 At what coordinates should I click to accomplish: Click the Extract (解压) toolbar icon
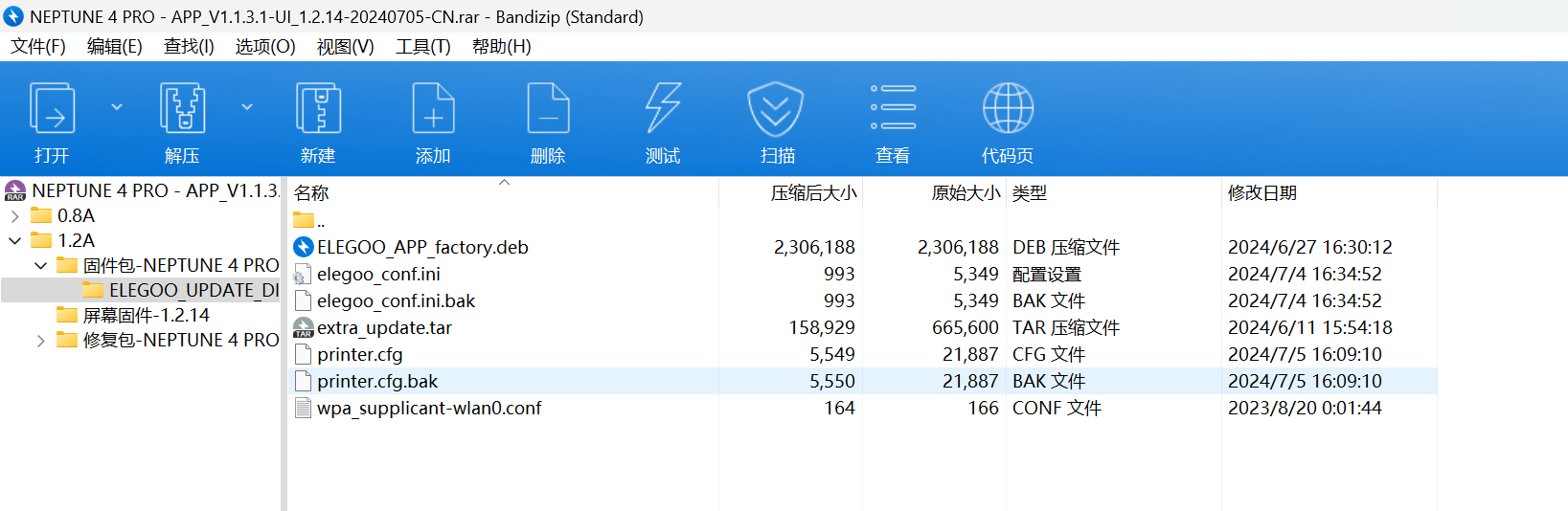click(x=182, y=108)
